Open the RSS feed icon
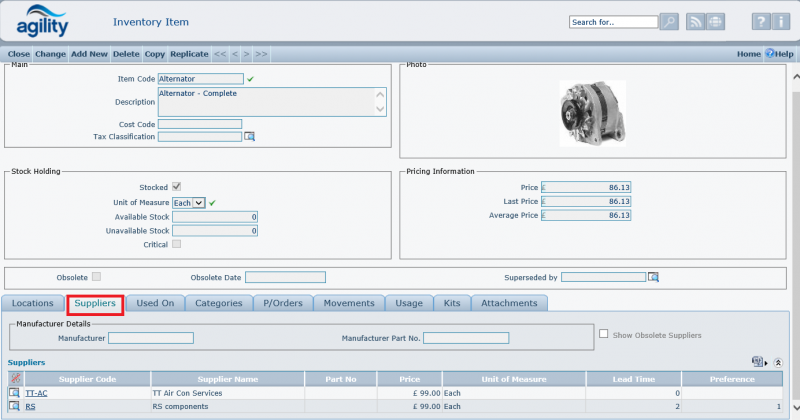The image size is (800, 420). [x=696, y=21]
